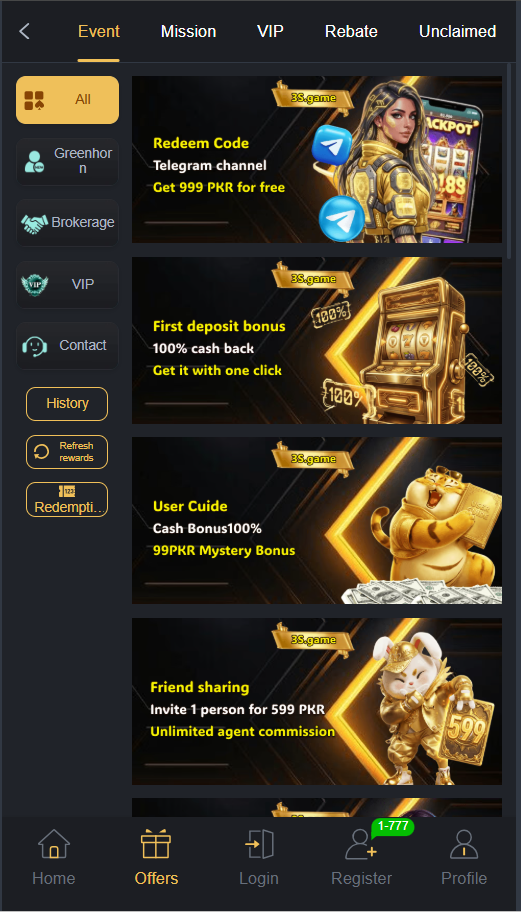This screenshot has height=912, width=521.
Task: Choose the VIP badge sidebar category
Action: (x=67, y=284)
